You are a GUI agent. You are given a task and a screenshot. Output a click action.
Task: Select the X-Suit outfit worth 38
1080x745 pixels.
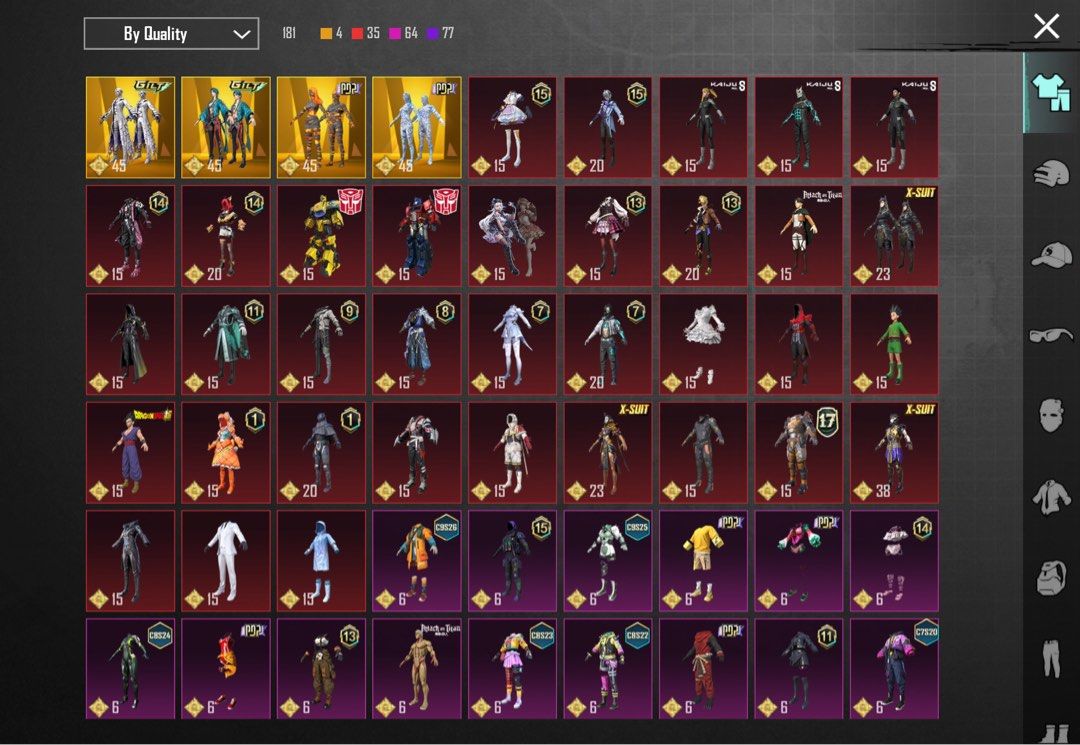[x=894, y=452]
